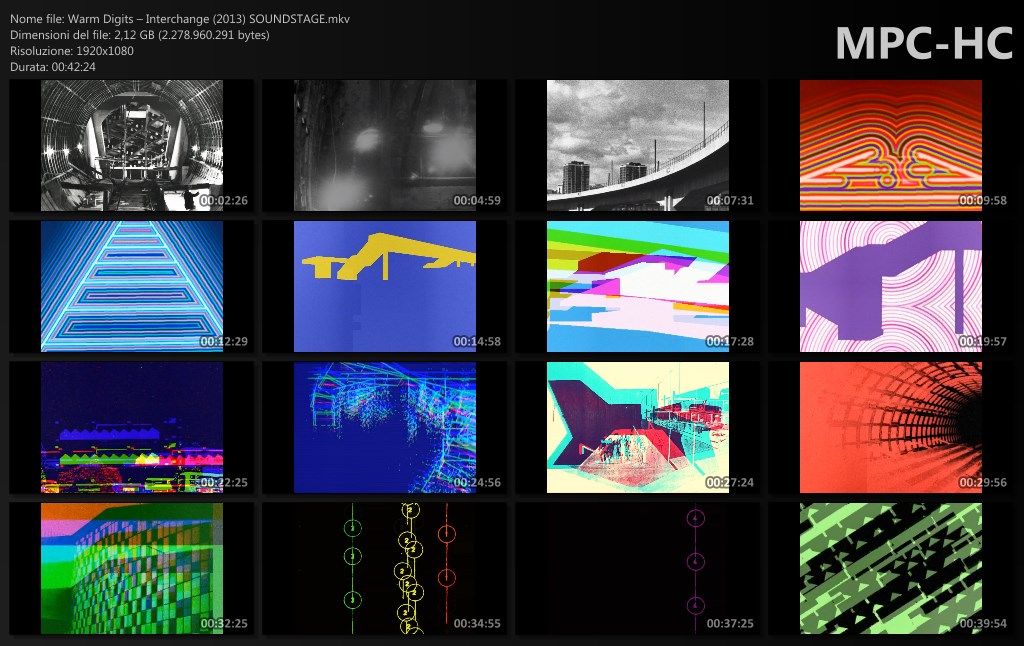1024x646 pixels.
Task: Select the blue striped pyramid thumbnail at 00:12:29
Action: pos(131,286)
